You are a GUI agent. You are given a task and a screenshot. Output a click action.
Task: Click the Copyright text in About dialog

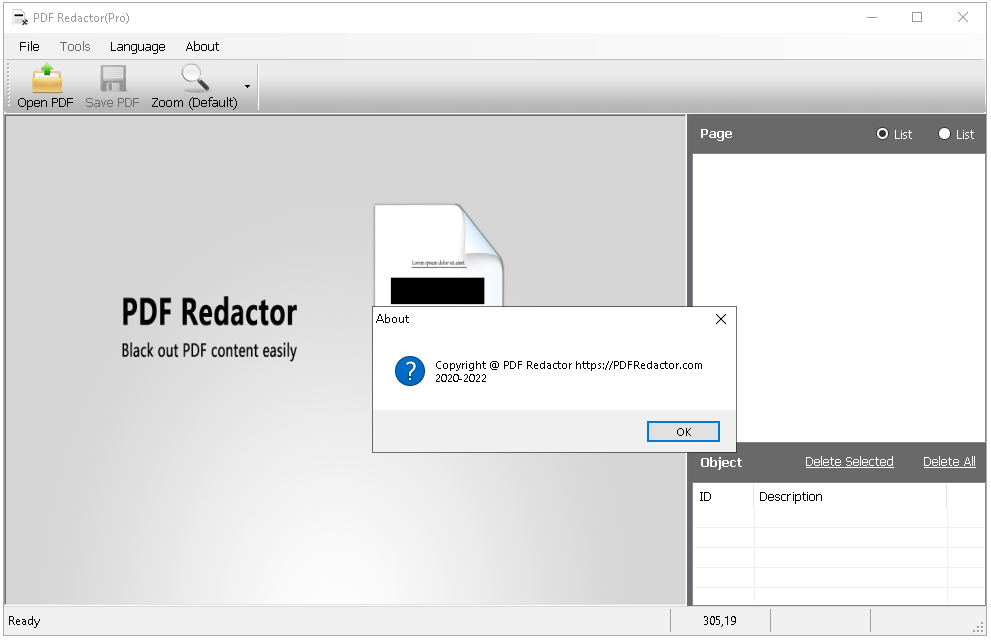point(568,371)
